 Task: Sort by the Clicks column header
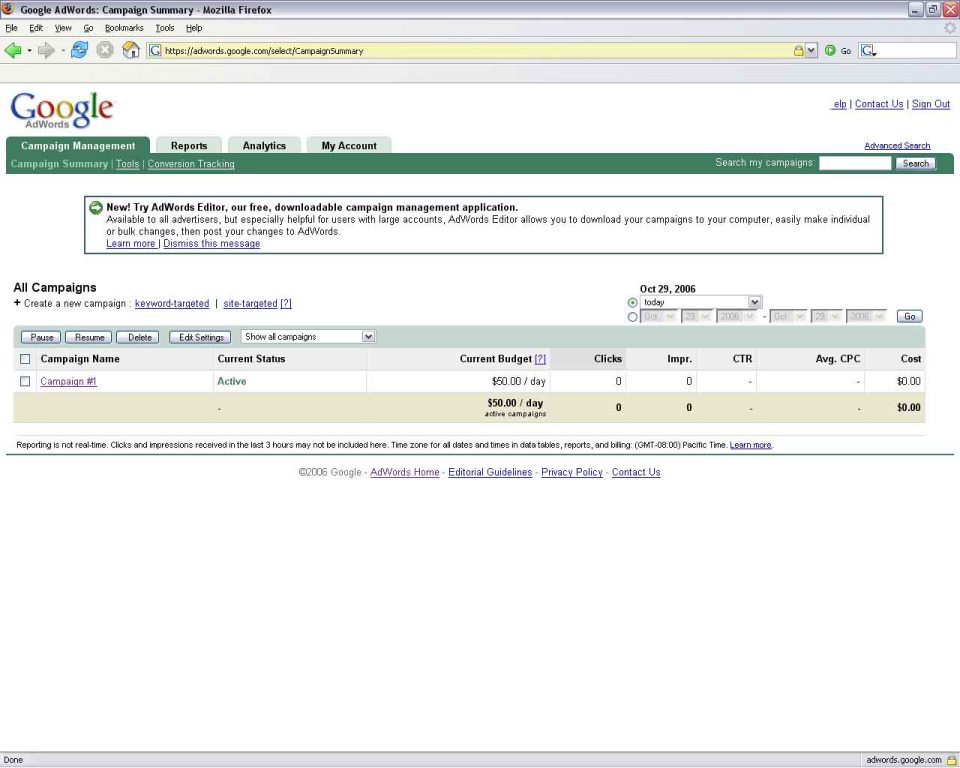tap(607, 359)
